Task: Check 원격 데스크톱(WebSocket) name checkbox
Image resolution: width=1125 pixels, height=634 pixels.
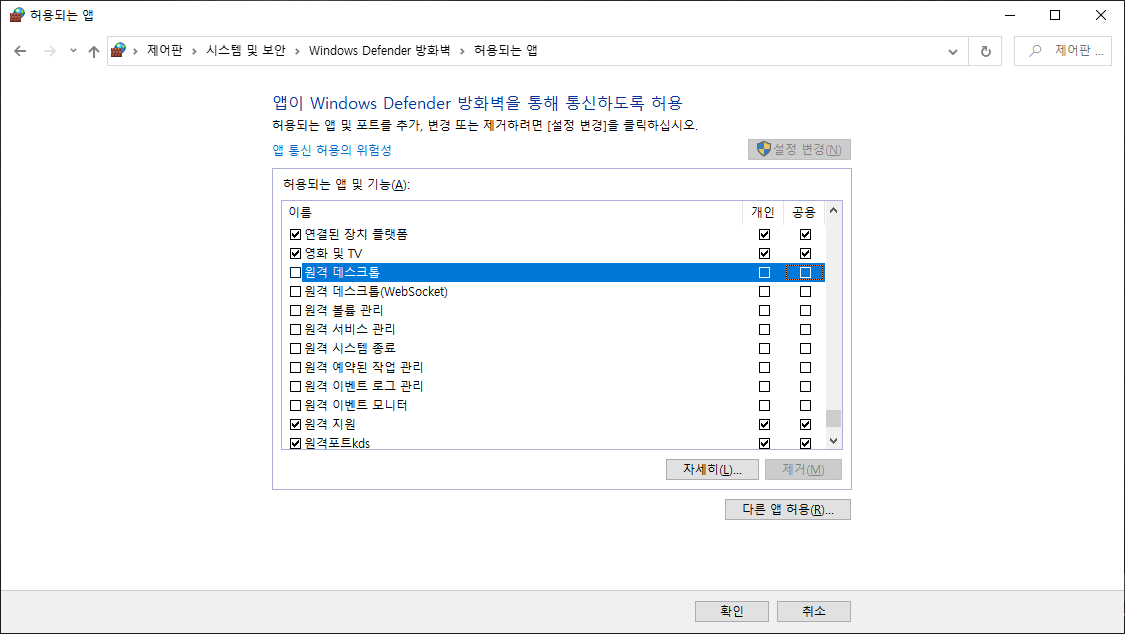Action: (x=295, y=291)
